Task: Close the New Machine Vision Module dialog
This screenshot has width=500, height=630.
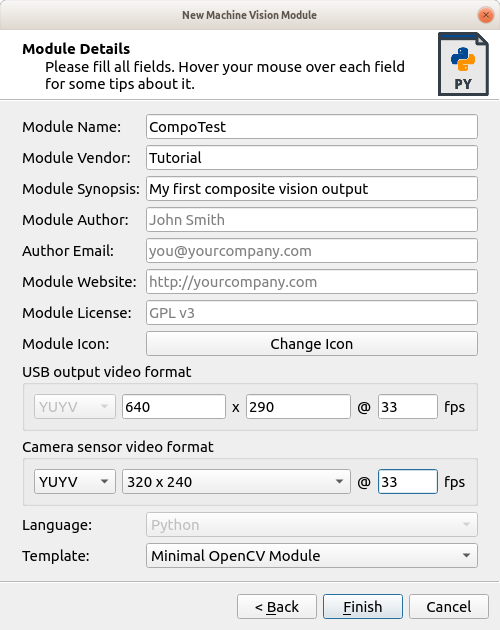Action: [486, 15]
